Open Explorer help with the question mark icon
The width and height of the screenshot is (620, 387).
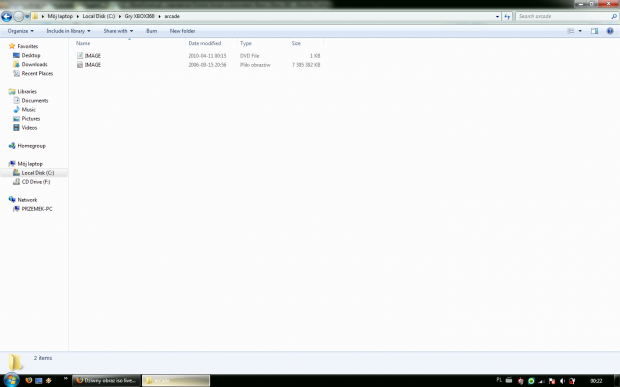point(610,31)
